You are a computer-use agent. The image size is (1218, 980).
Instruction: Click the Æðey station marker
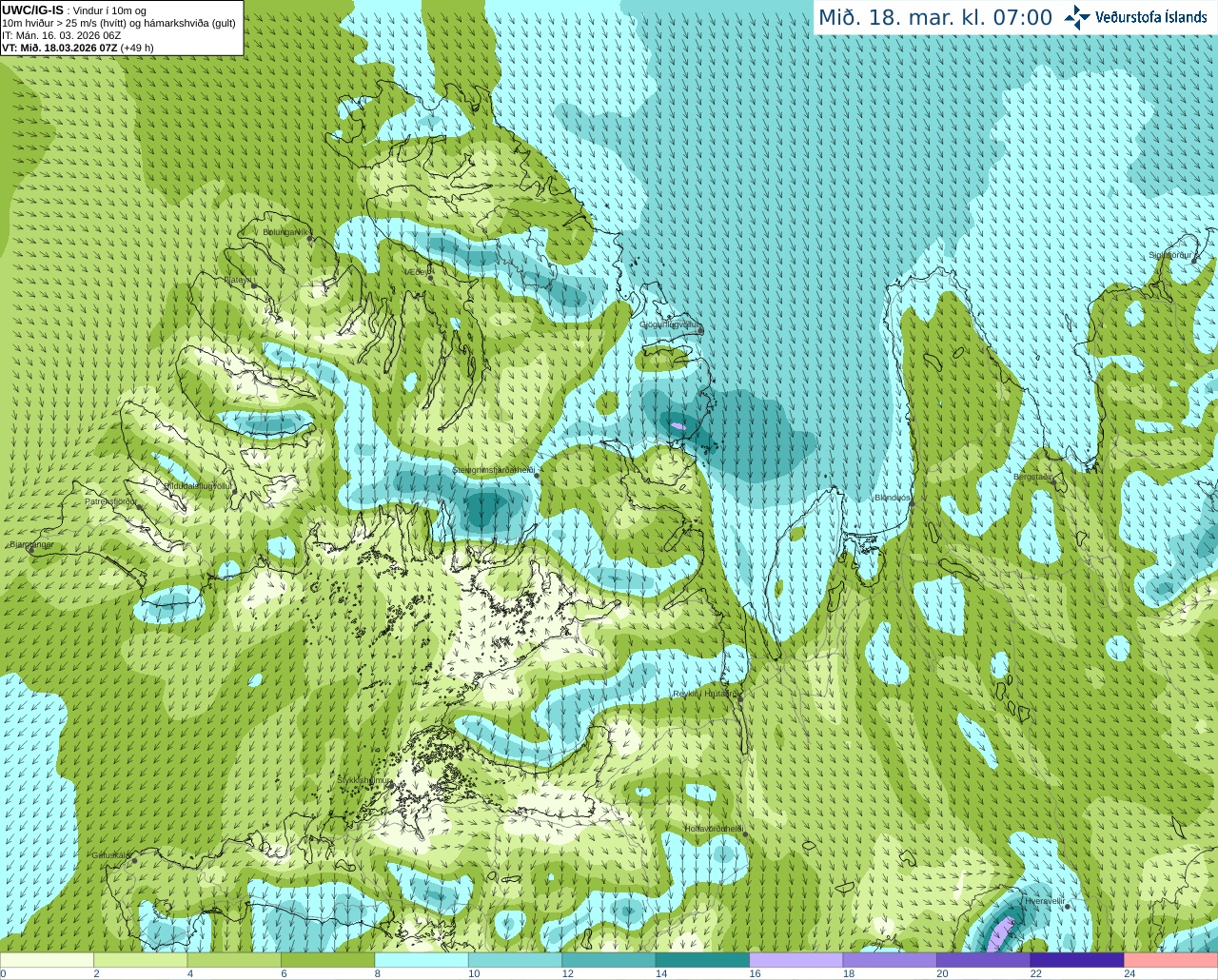click(x=430, y=277)
